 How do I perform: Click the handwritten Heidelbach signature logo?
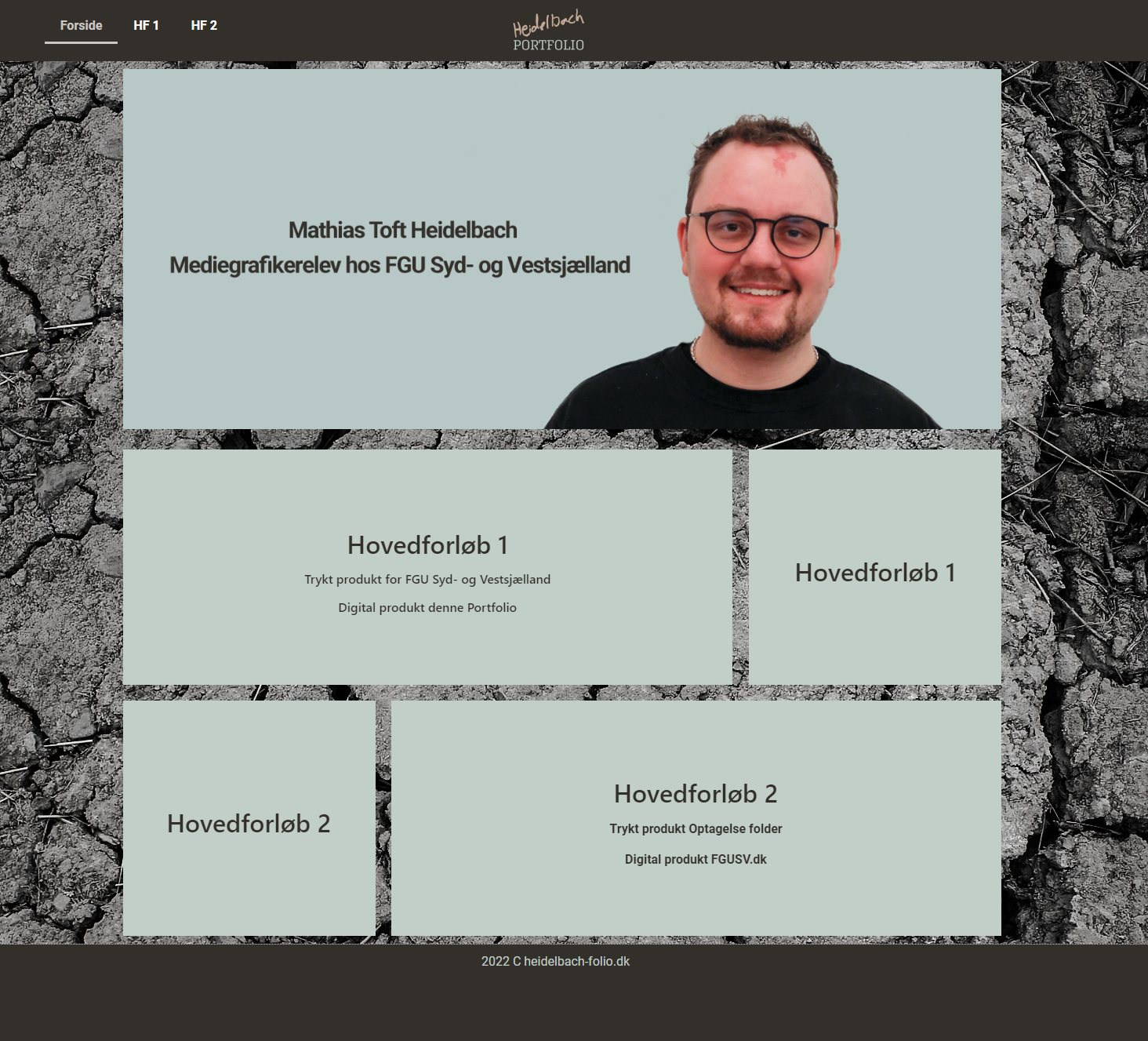pyautogui.click(x=548, y=23)
